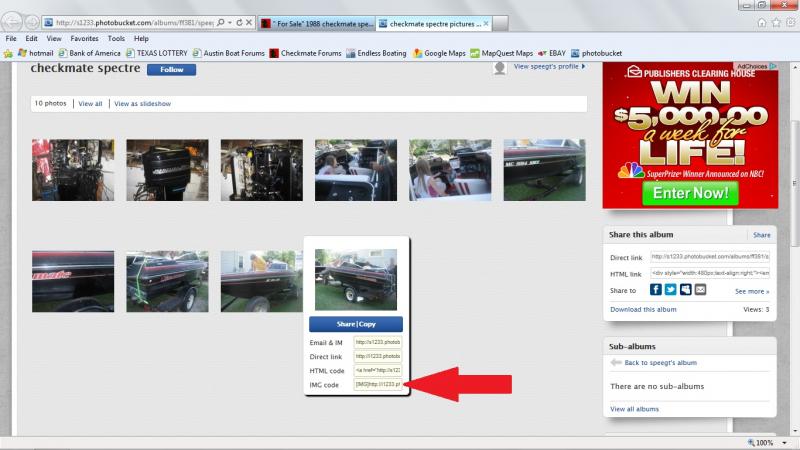Click the album Direct link field
This screenshot has height=450, width=800.
point(710,257)
